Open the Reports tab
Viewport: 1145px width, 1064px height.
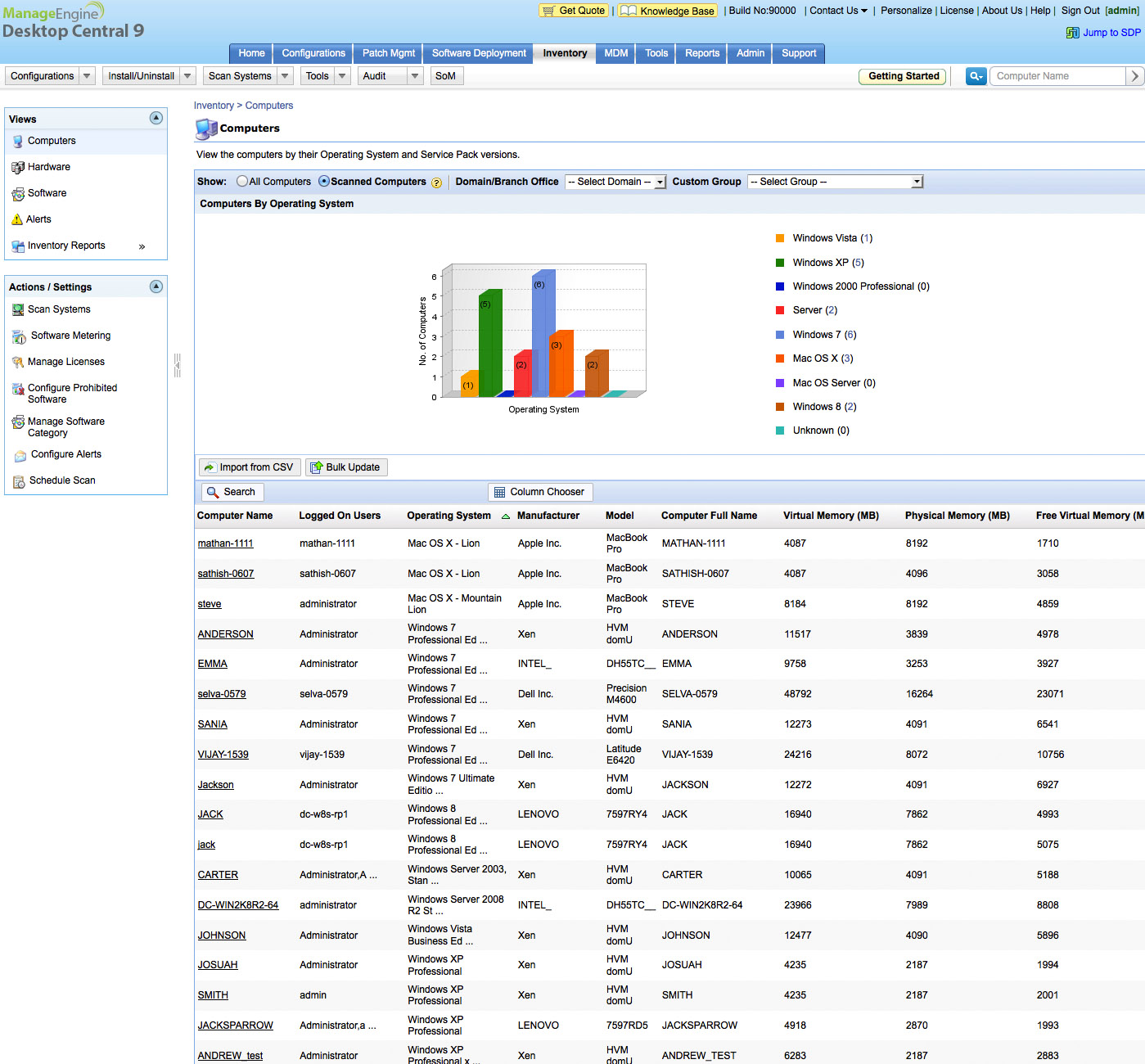click(x=702, y=53)
